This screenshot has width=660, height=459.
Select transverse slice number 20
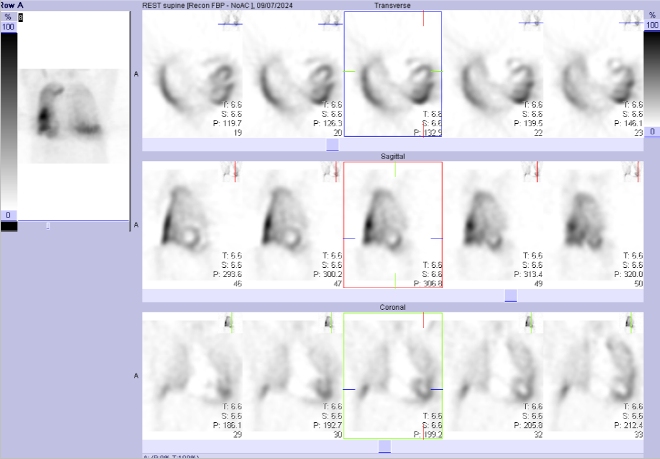pos(293,74)
